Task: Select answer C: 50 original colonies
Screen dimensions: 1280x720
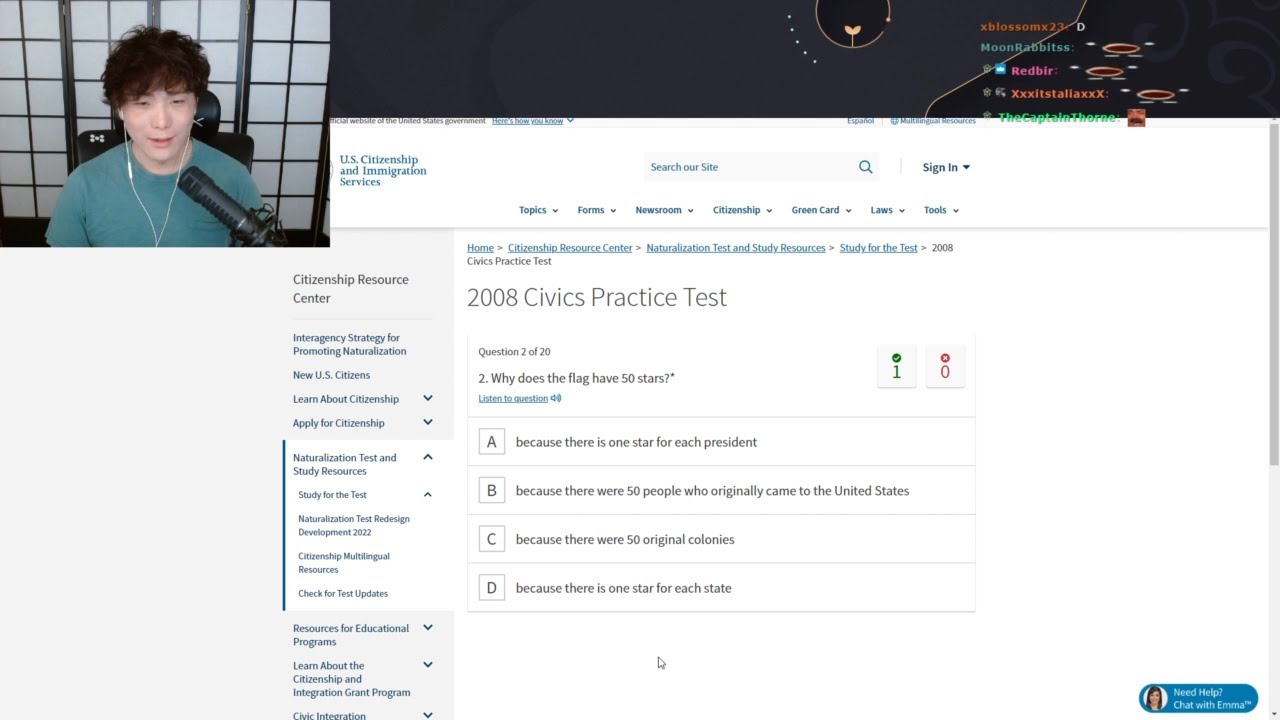Action: [x=721, y=540]
